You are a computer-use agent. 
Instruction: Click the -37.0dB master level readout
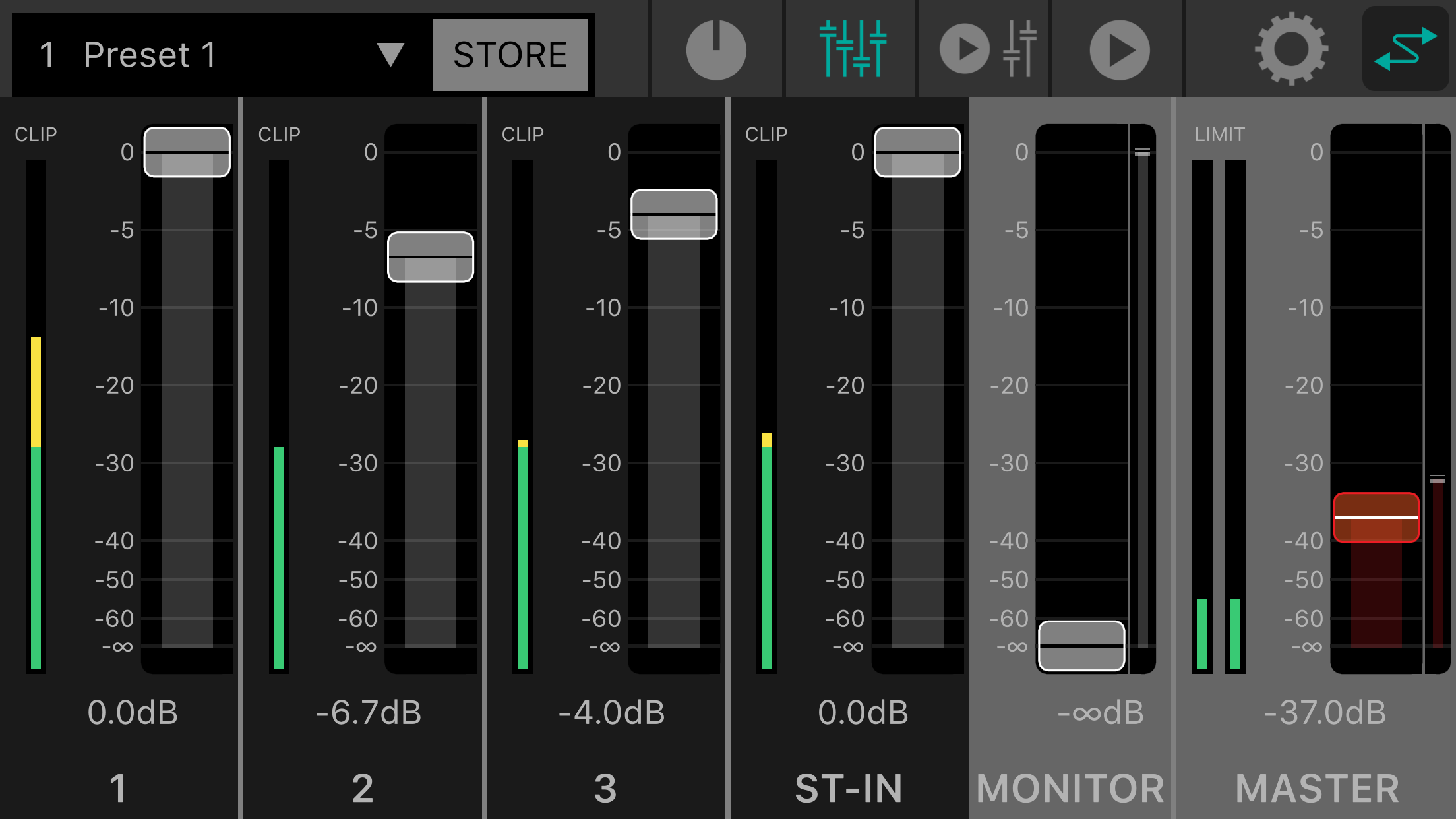1324,713
